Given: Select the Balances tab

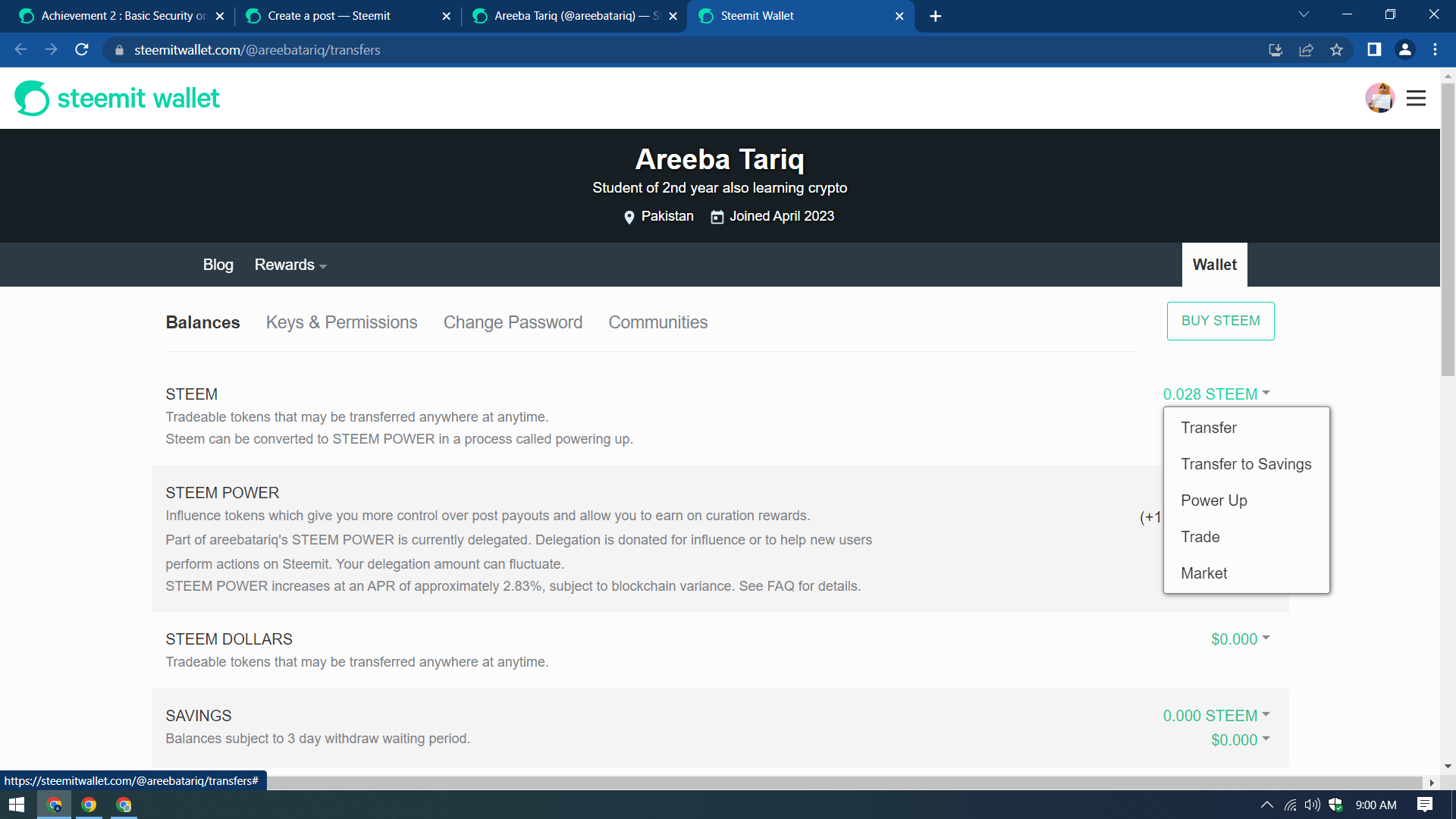Looking at the screenshot, I should click(202, 322).
